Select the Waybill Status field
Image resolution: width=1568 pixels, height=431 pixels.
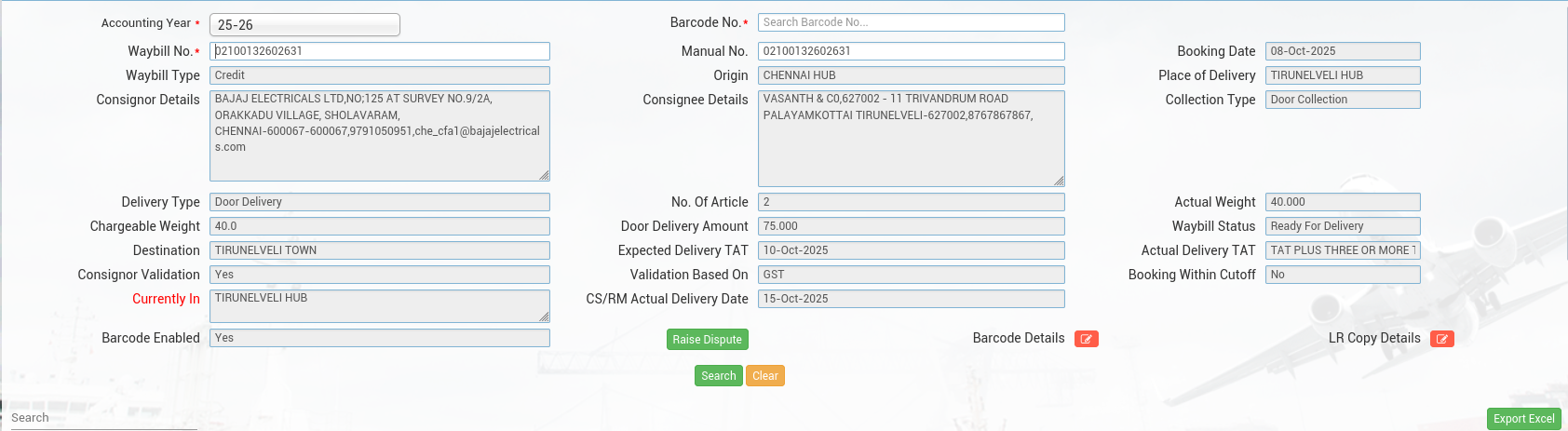[x=1342, y=226]
